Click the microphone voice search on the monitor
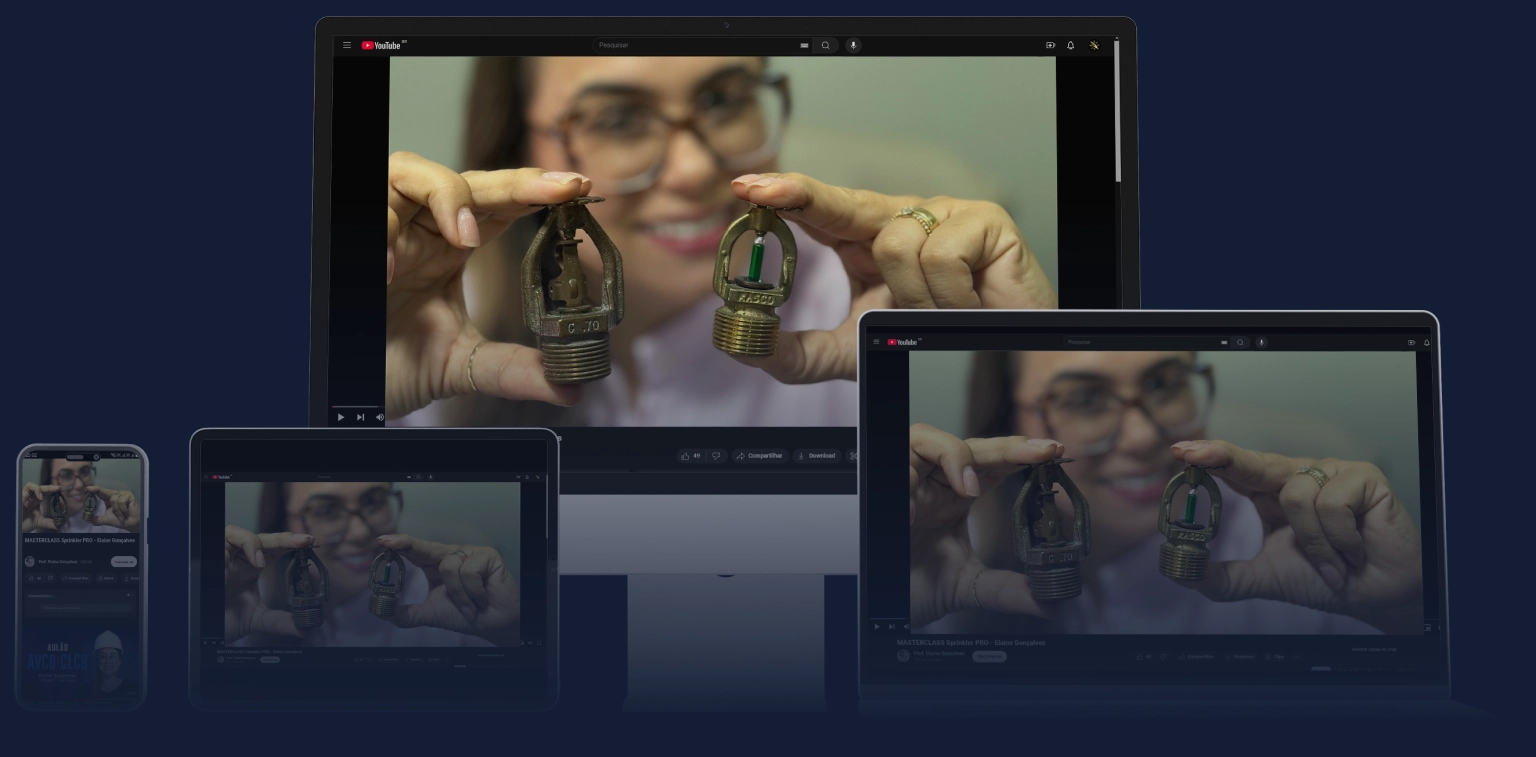This screenshot has width=1536, height=757. (853, 45)
